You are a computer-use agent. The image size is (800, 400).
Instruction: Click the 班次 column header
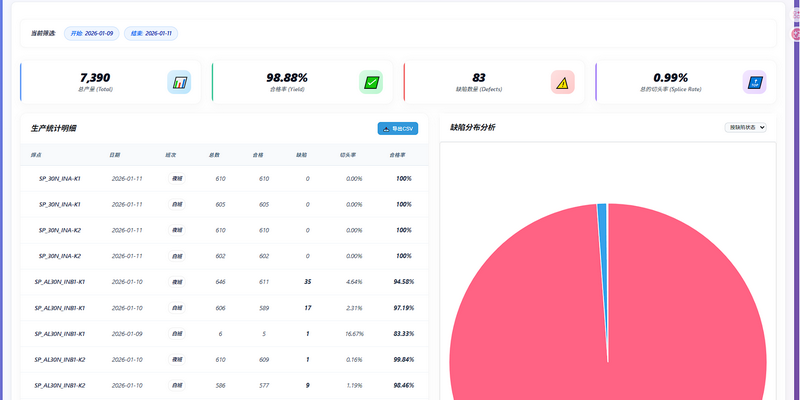[171, 155]
